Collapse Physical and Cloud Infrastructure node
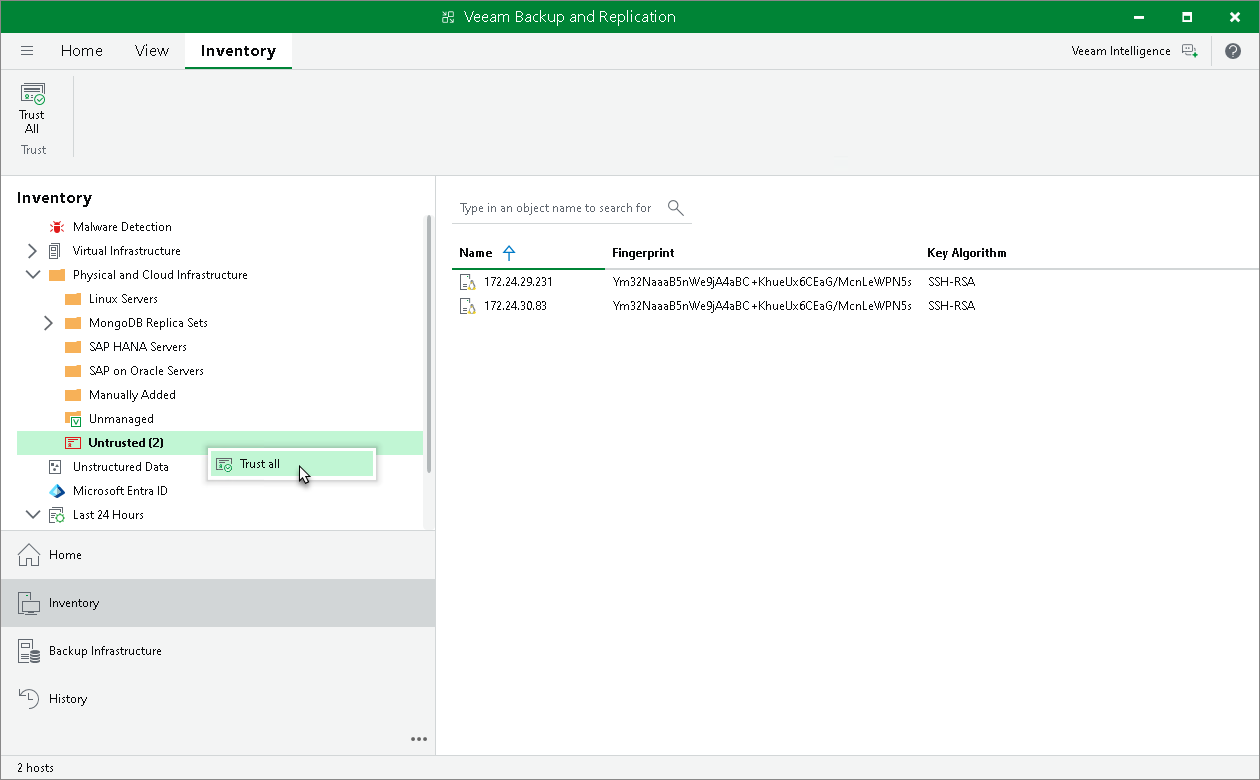This screenshot has height=780, width=1260. pyautogui.click(x=32, y=275)
